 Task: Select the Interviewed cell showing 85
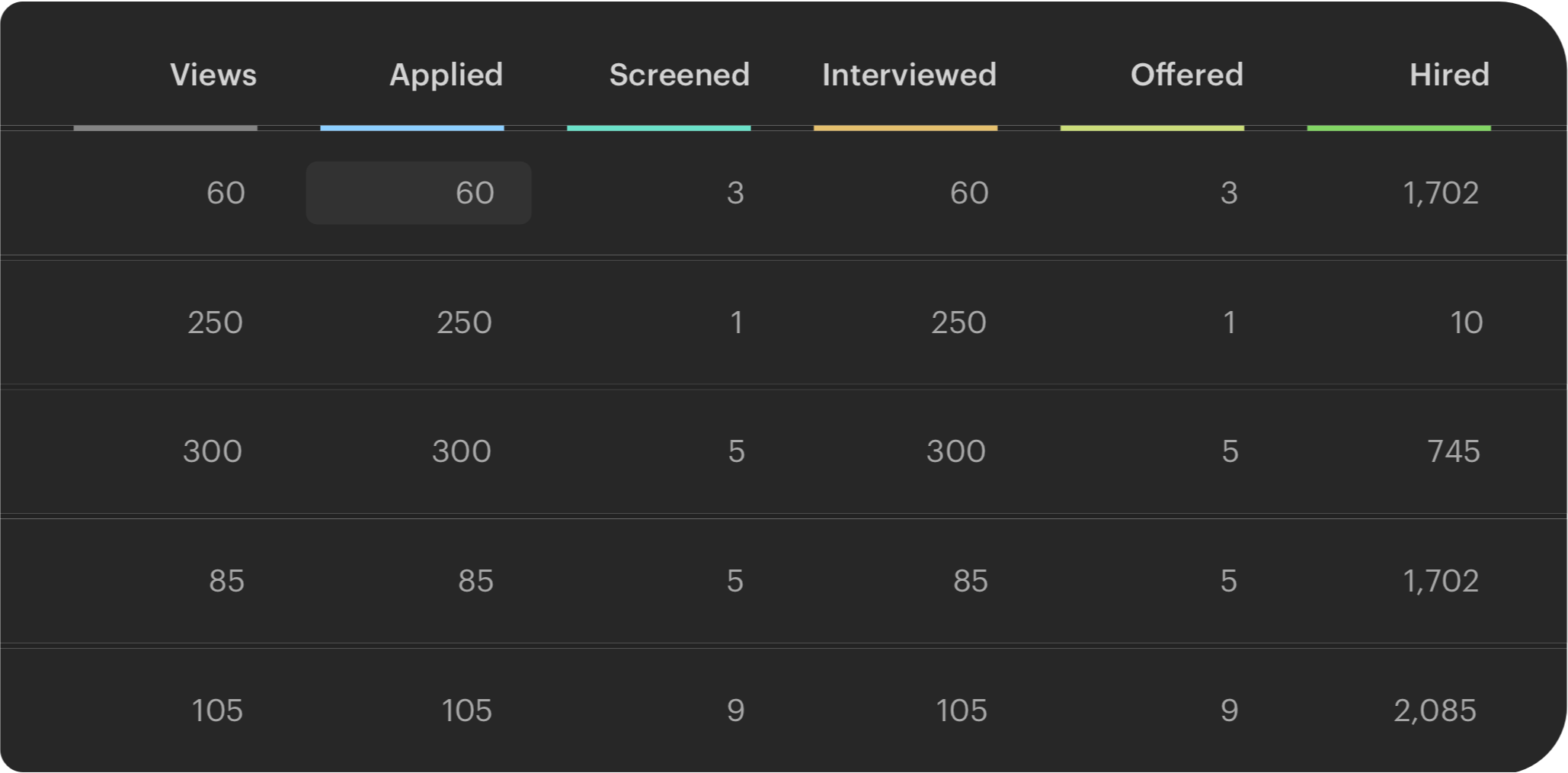(x=971, y=581)
